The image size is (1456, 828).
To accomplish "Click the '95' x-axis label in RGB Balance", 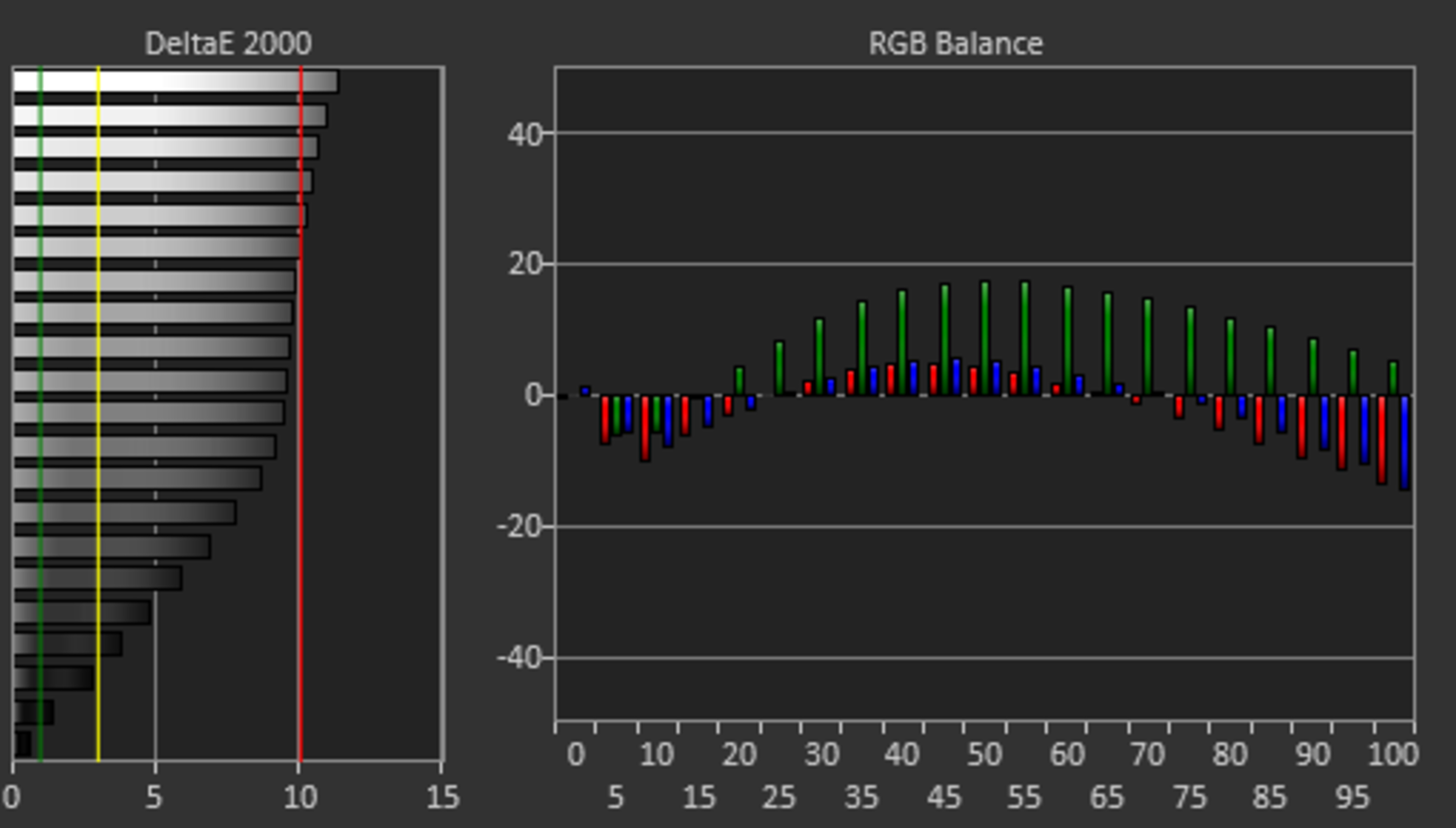I will click(x=1352, y=797).
